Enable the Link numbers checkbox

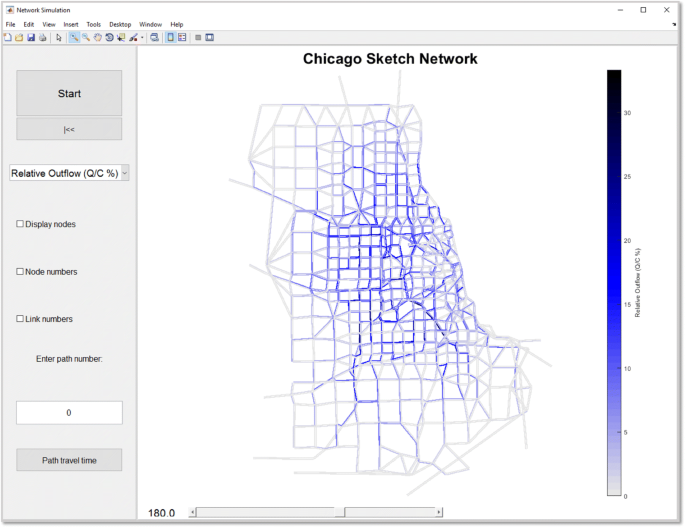tap(20, 319)
